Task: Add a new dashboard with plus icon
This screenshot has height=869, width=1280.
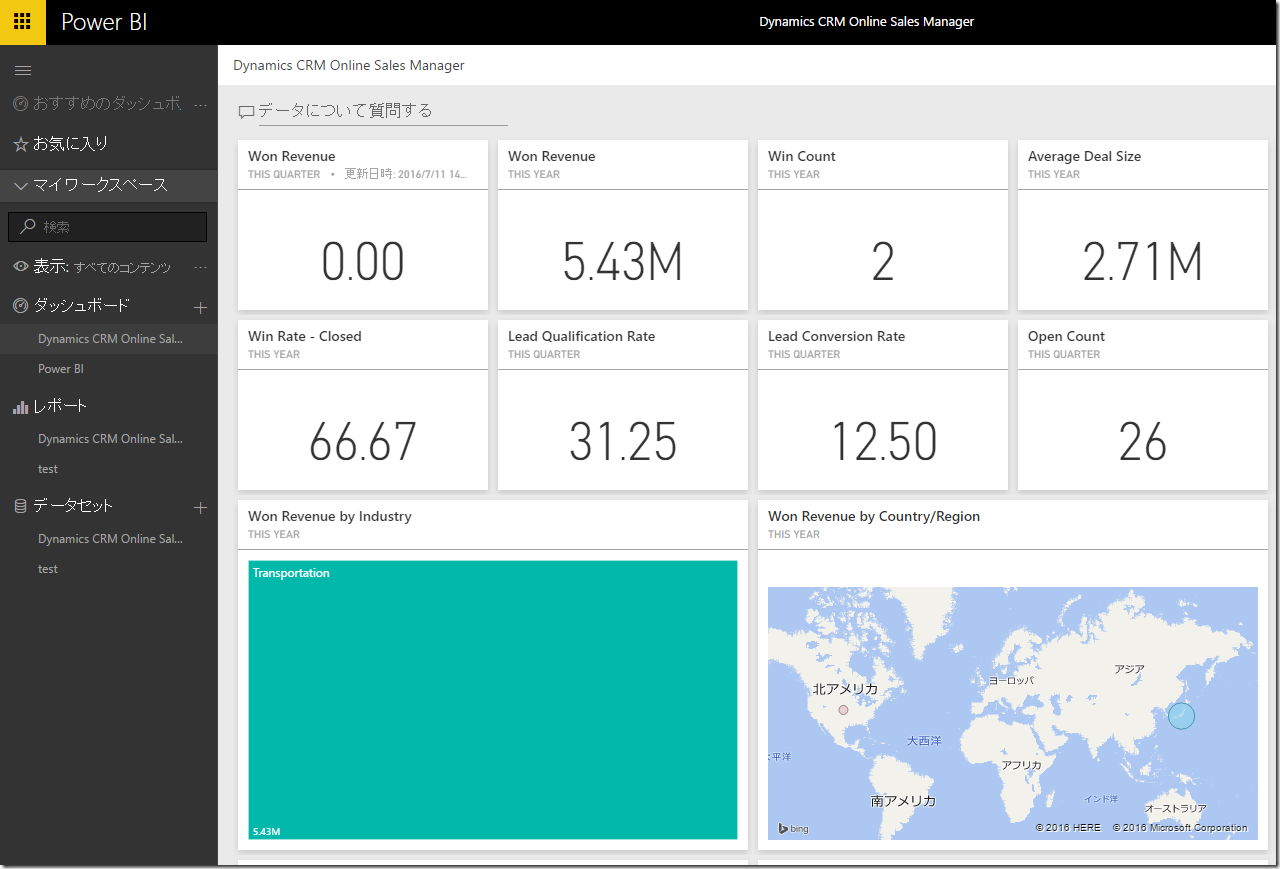Action: (200, 308)
